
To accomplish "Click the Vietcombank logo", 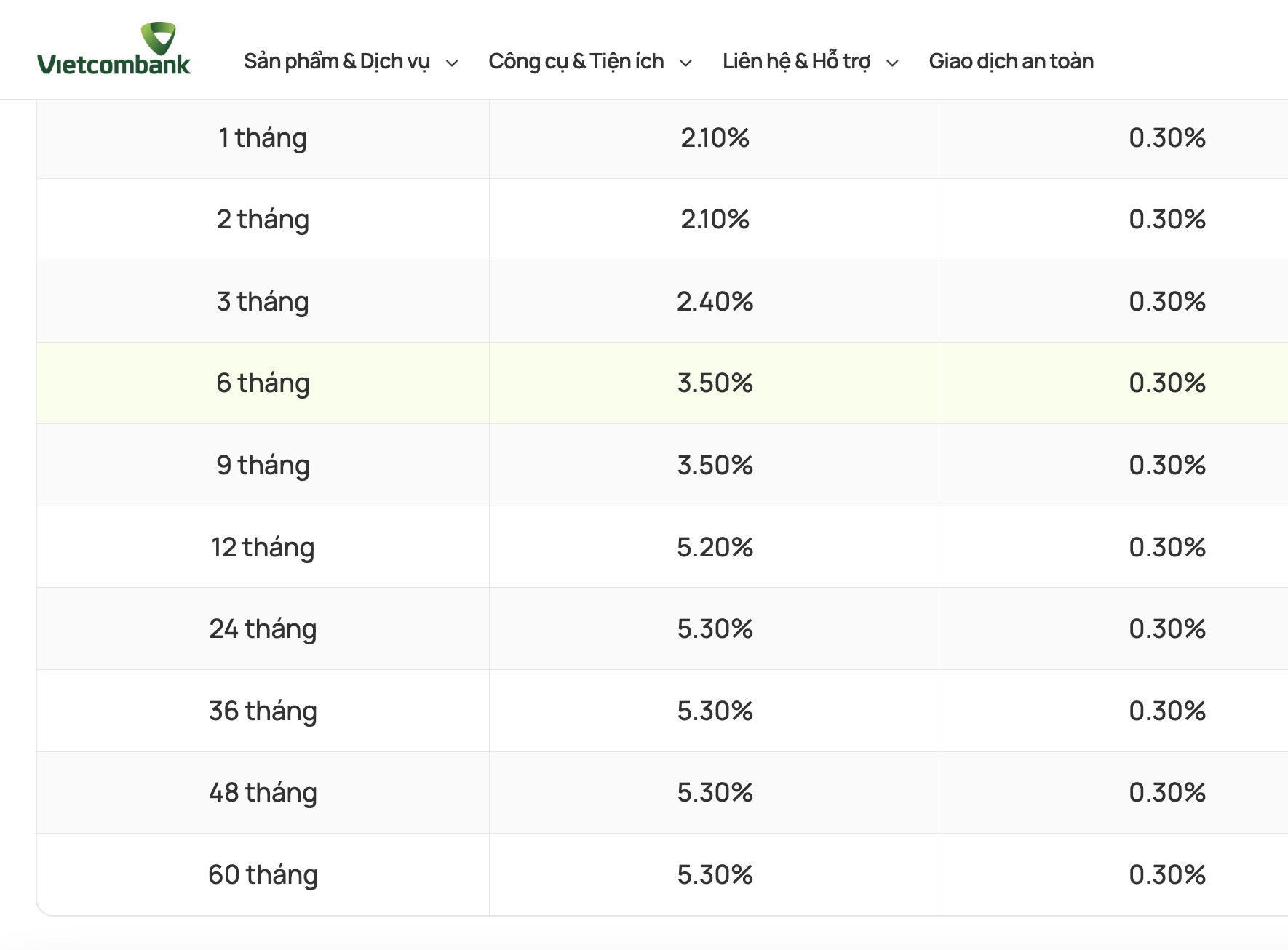I will [114, 49].
